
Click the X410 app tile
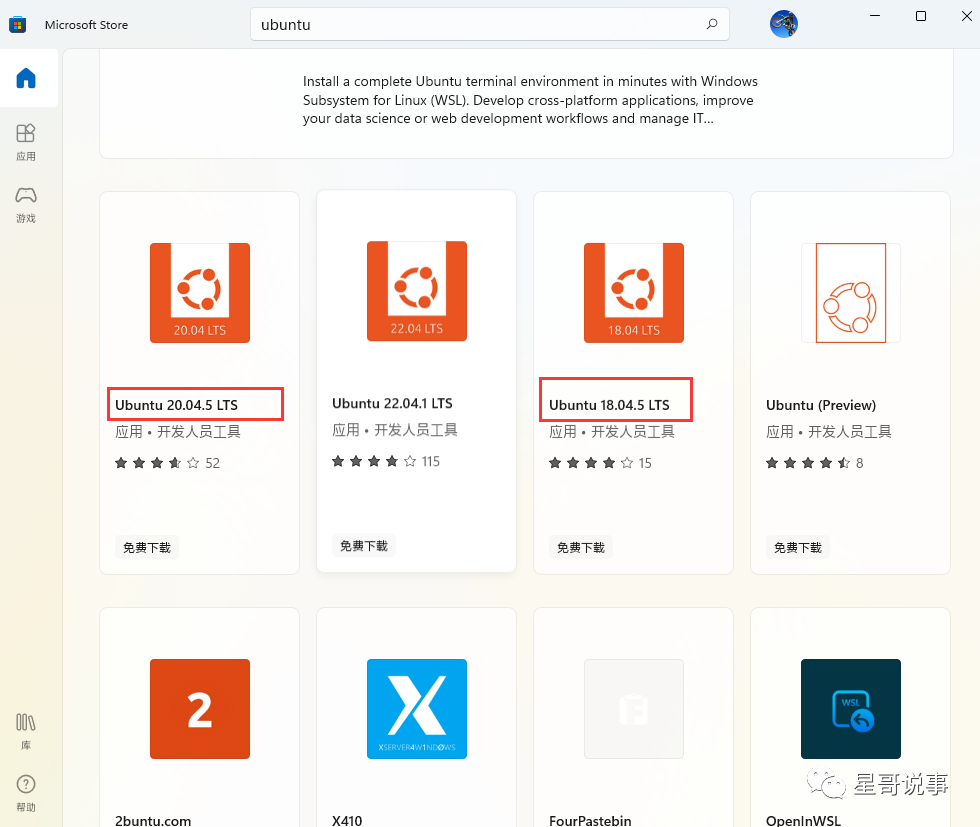click(416, 709)
